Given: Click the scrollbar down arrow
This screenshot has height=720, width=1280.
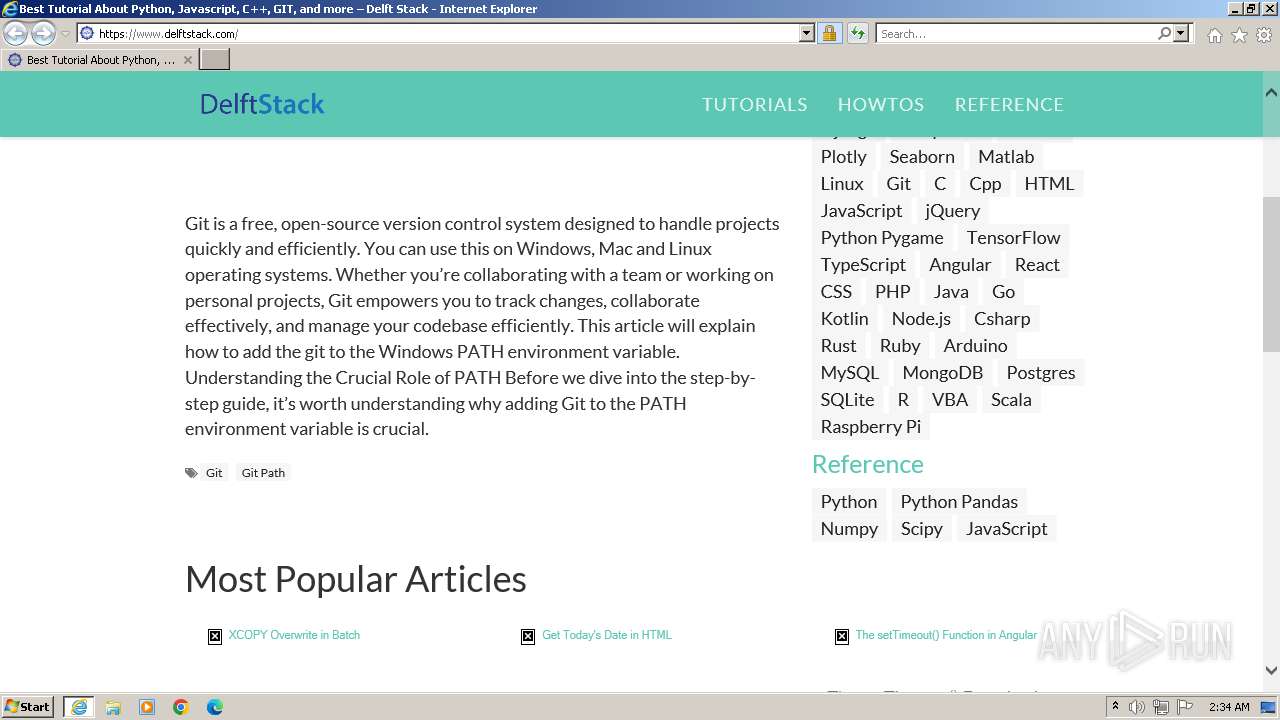Looking at the screenshot, I should (1271, 671).
